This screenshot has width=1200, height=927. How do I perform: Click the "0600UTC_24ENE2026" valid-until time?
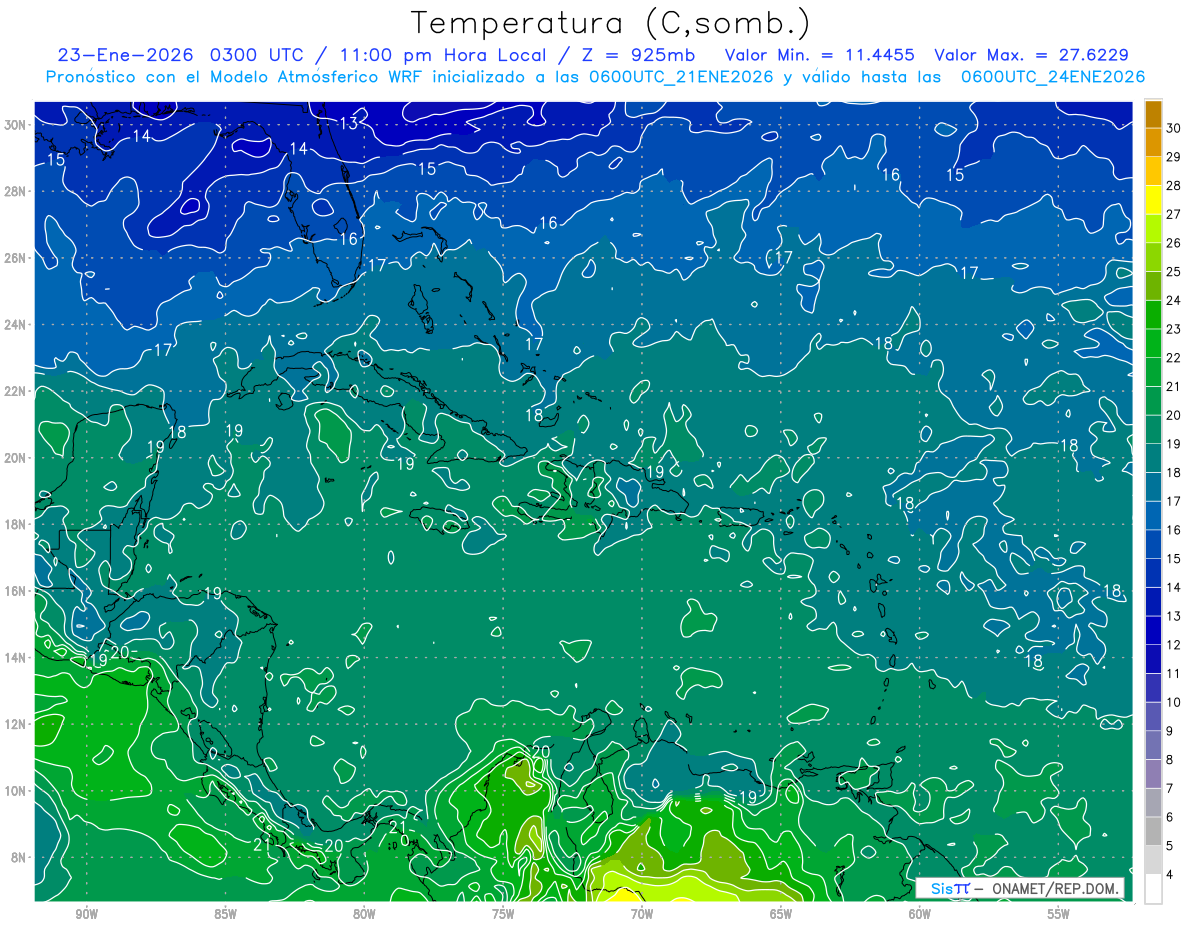click(x=1053, y=77)
